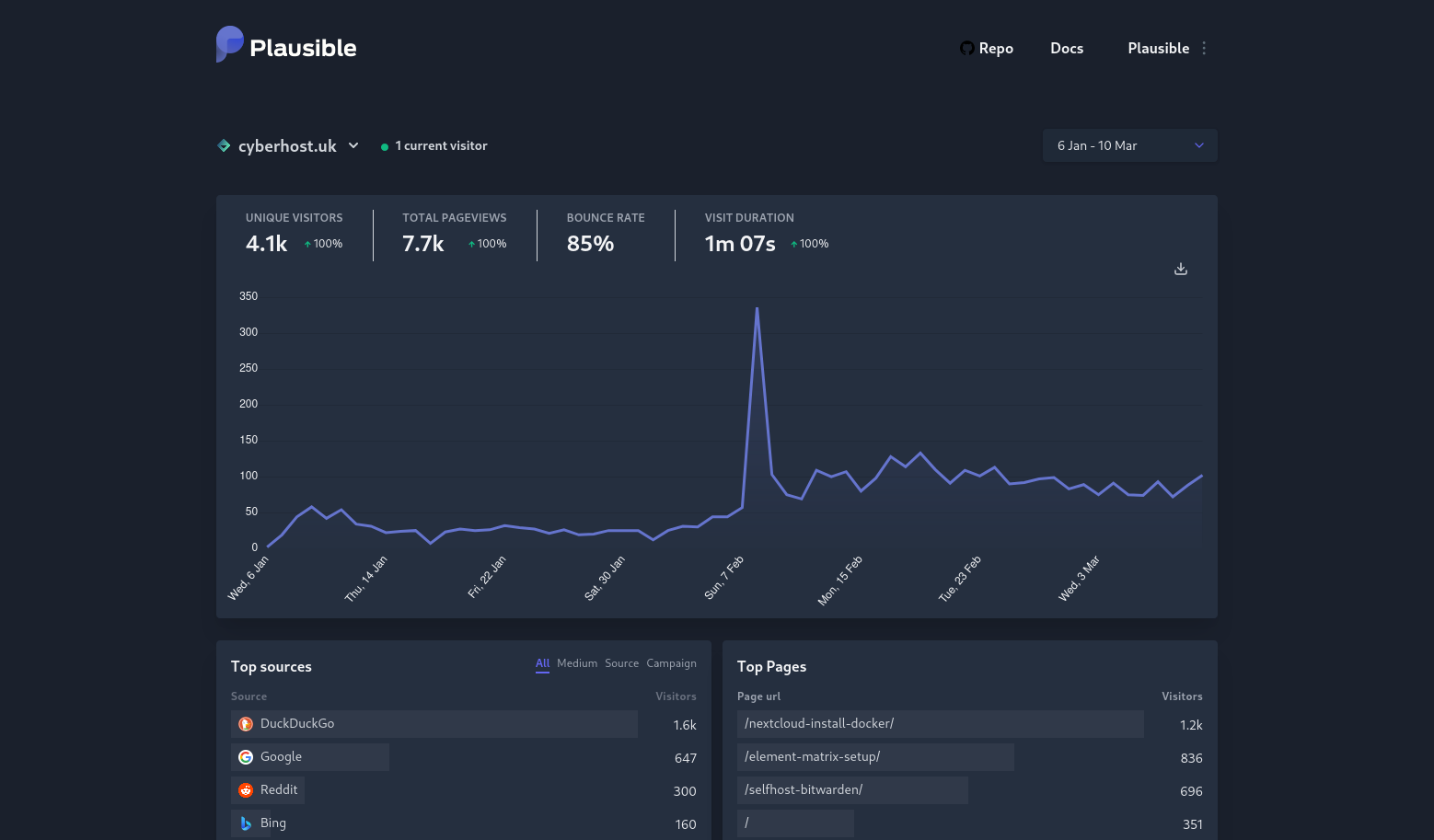Click the Sun, 7 Feb axis label
Viewport: 1434px width, 840px height.
pyautogui.click(x=723, y=578)
